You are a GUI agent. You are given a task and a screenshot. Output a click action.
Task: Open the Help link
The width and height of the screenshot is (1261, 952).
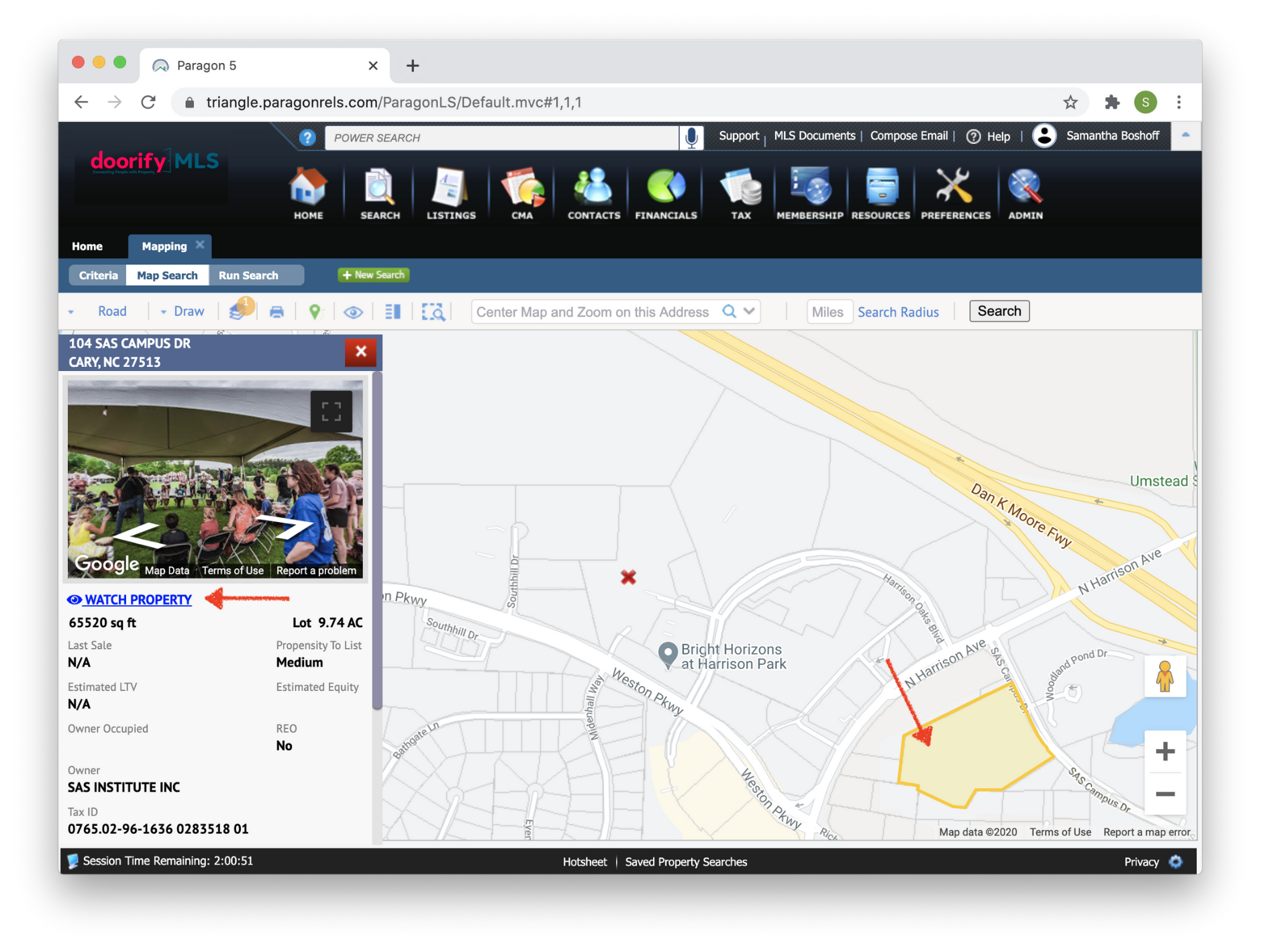pos(989,136)
